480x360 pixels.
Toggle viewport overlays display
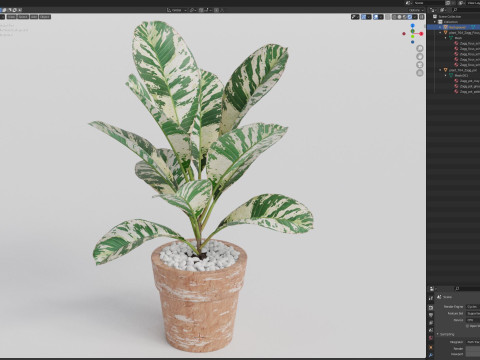tap(376, 17)
